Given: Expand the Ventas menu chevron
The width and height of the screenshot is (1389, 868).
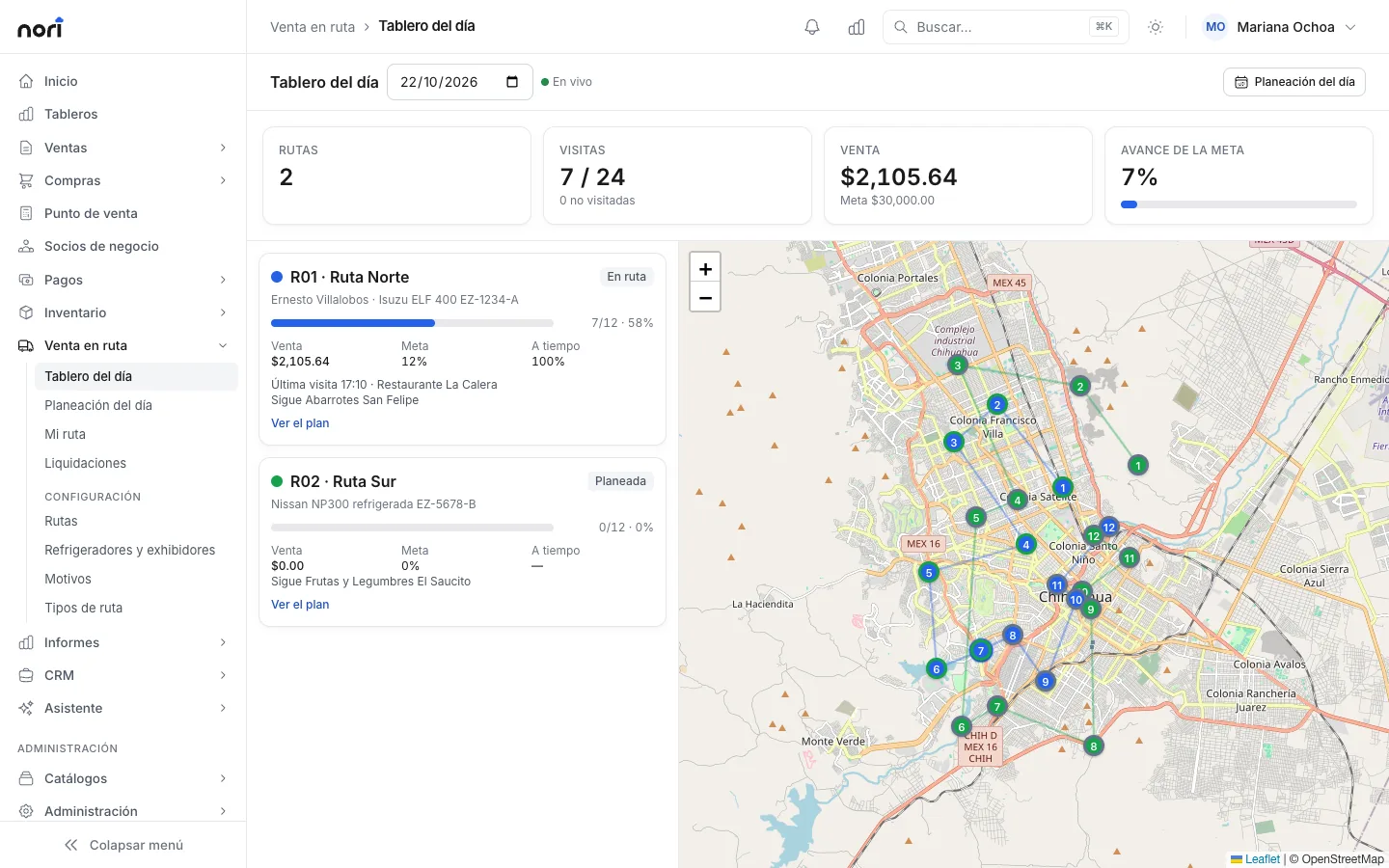Looking at the screenshot, I should (223, 148).
